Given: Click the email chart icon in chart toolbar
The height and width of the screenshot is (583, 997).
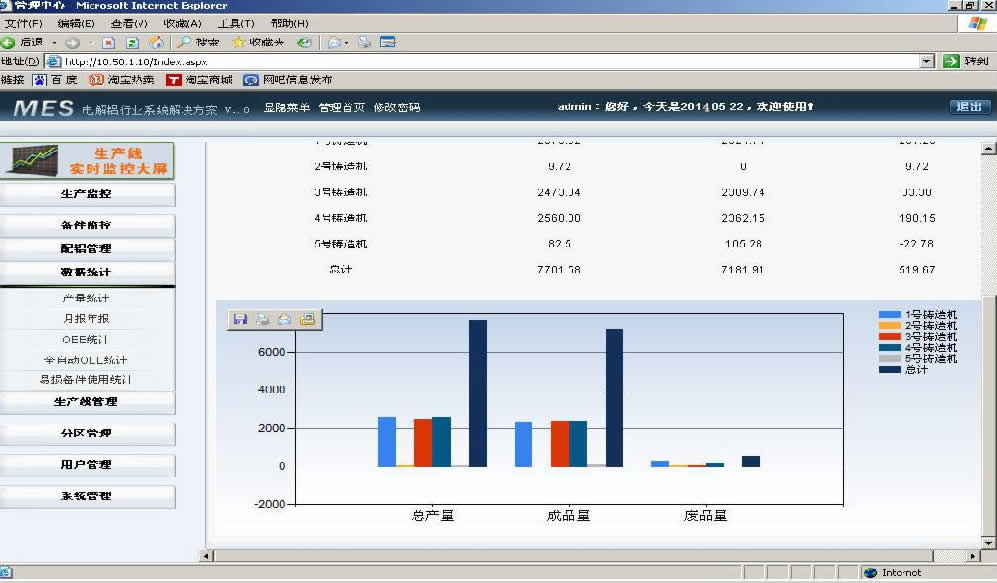Looking at the screenshot, I should click(x=284, y=319).
